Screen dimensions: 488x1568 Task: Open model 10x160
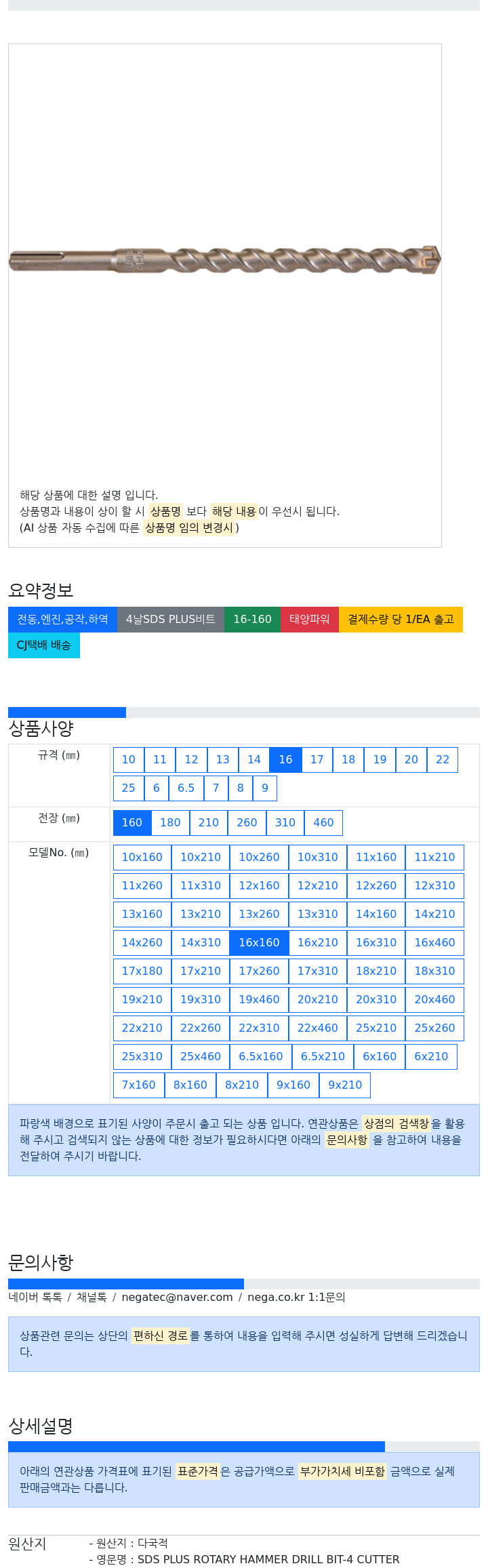(x=142, y=858)
